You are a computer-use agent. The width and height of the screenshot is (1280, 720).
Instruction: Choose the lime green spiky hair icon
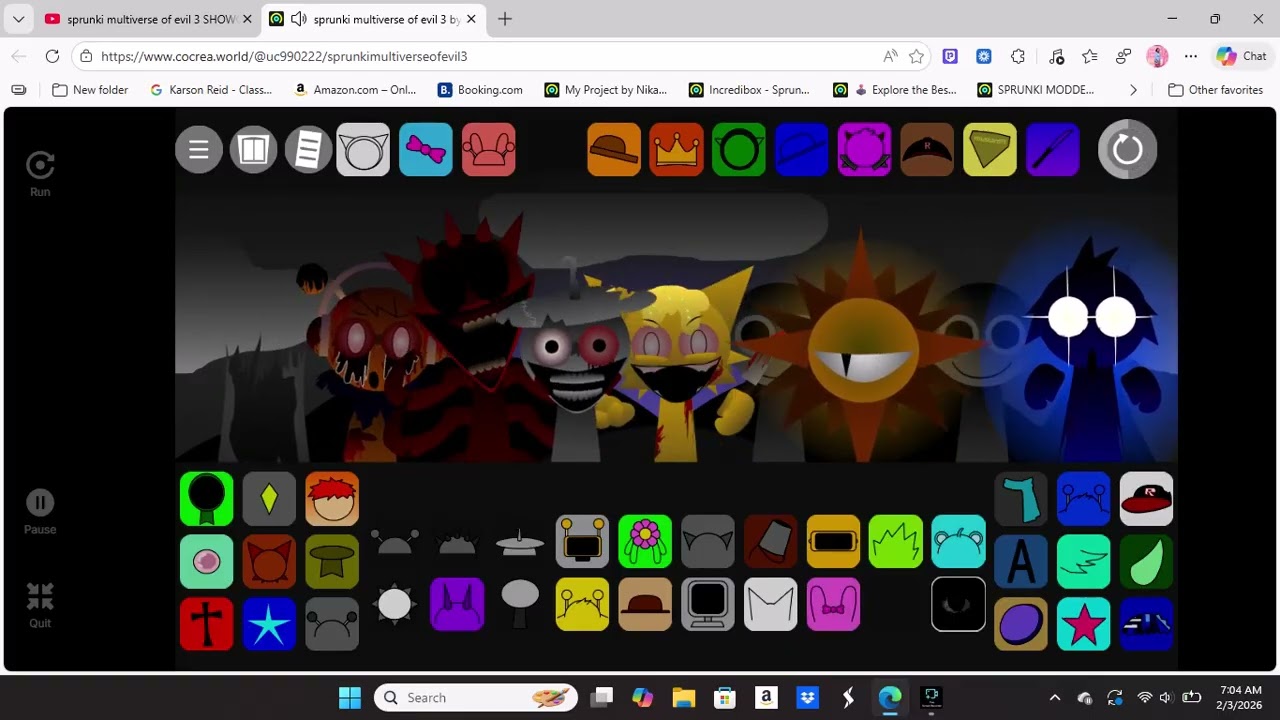click(x=896, y=541)
